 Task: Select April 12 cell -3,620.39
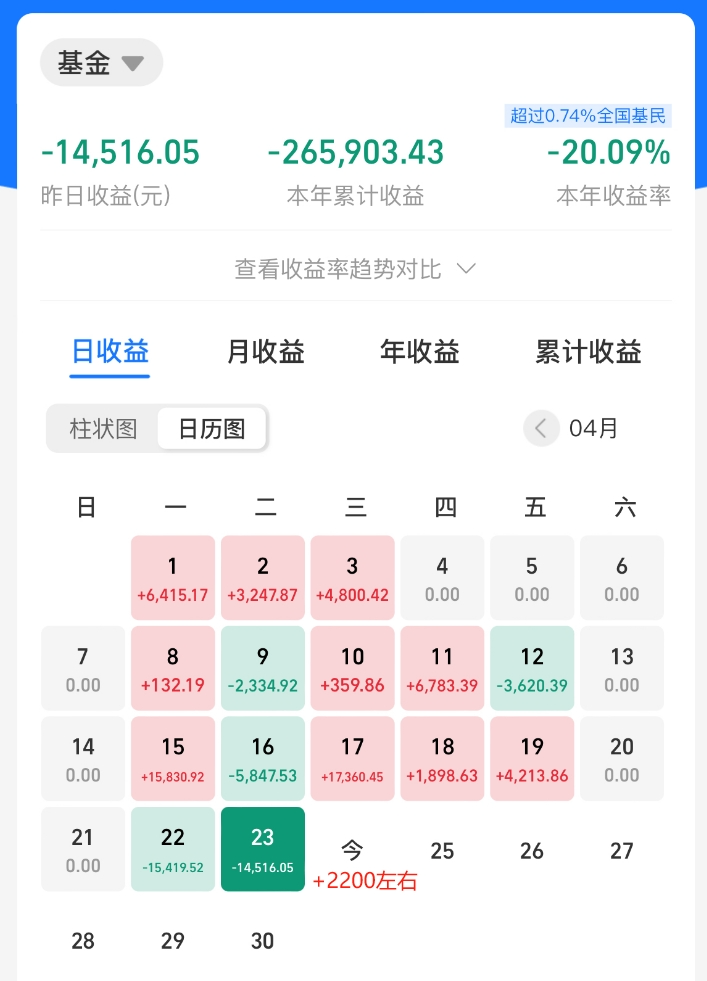point(532,668)
